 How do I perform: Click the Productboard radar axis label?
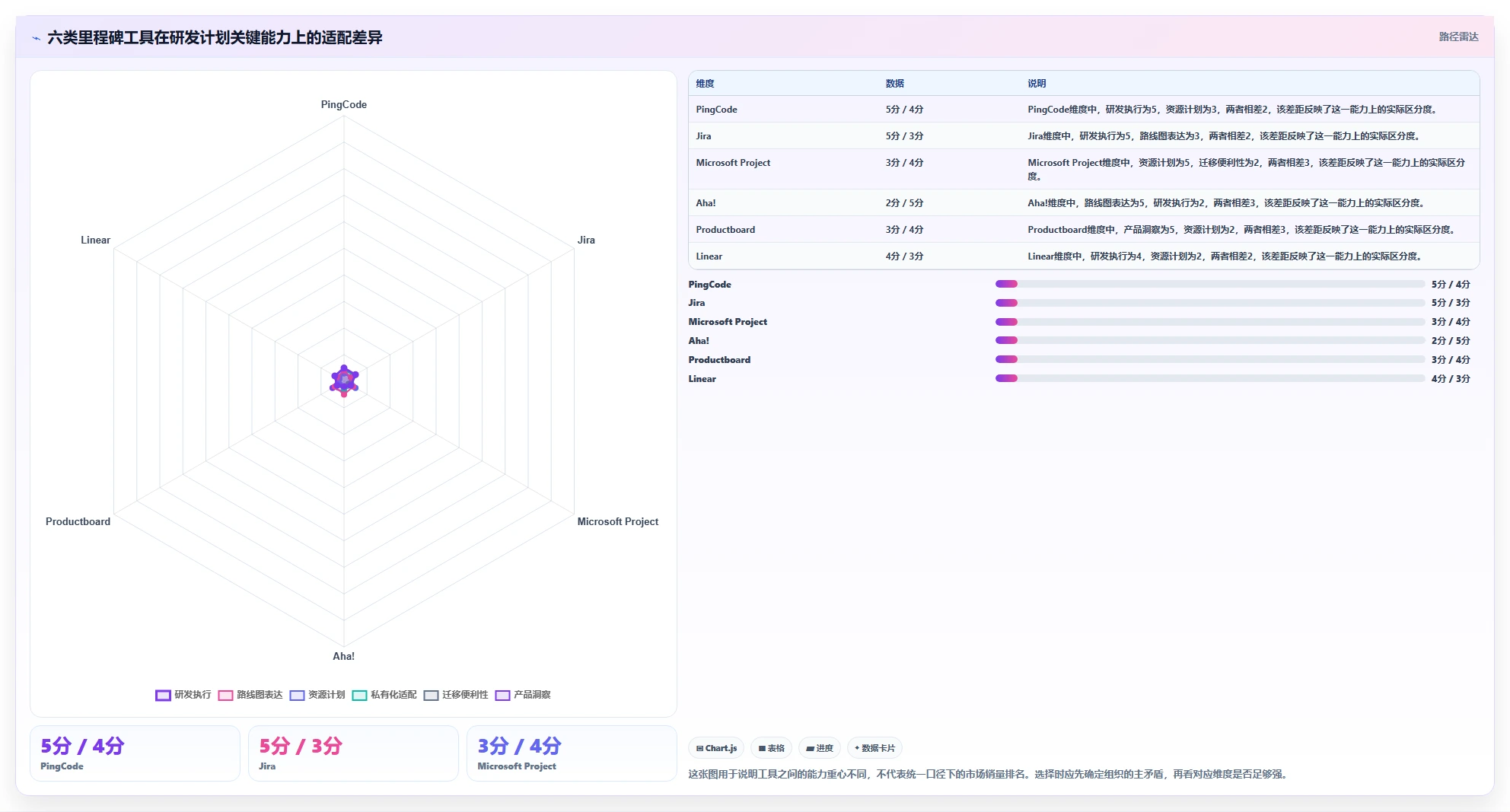point(78,521)
